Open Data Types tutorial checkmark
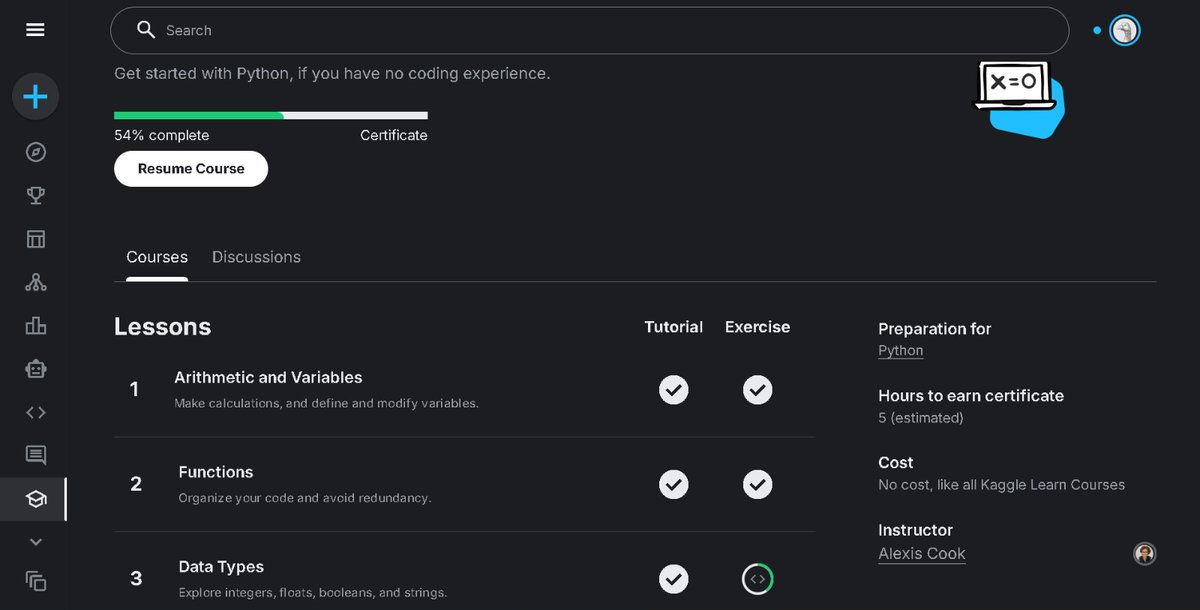This screenshot has width=1200, height=610. (x=674, y=578)
